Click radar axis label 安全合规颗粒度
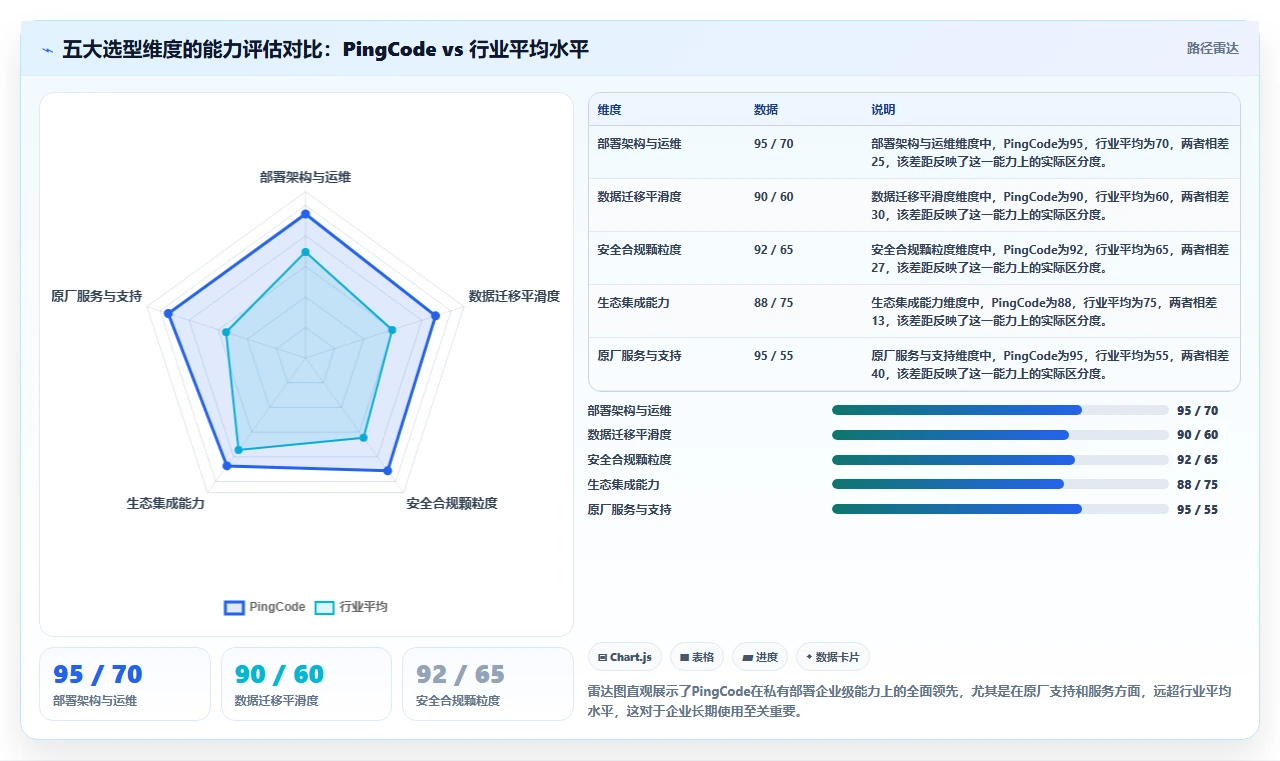The width and height of the screenshot is (1280, 761). (452, 503)
